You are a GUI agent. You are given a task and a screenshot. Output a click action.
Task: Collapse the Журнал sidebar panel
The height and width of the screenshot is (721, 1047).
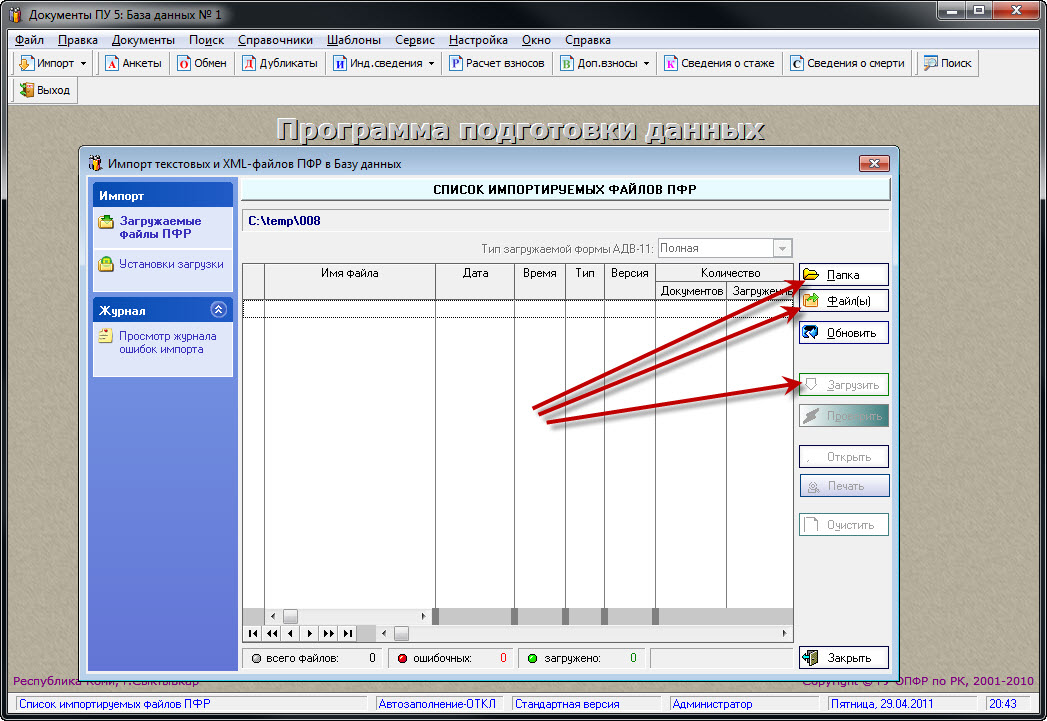[218, 310]
